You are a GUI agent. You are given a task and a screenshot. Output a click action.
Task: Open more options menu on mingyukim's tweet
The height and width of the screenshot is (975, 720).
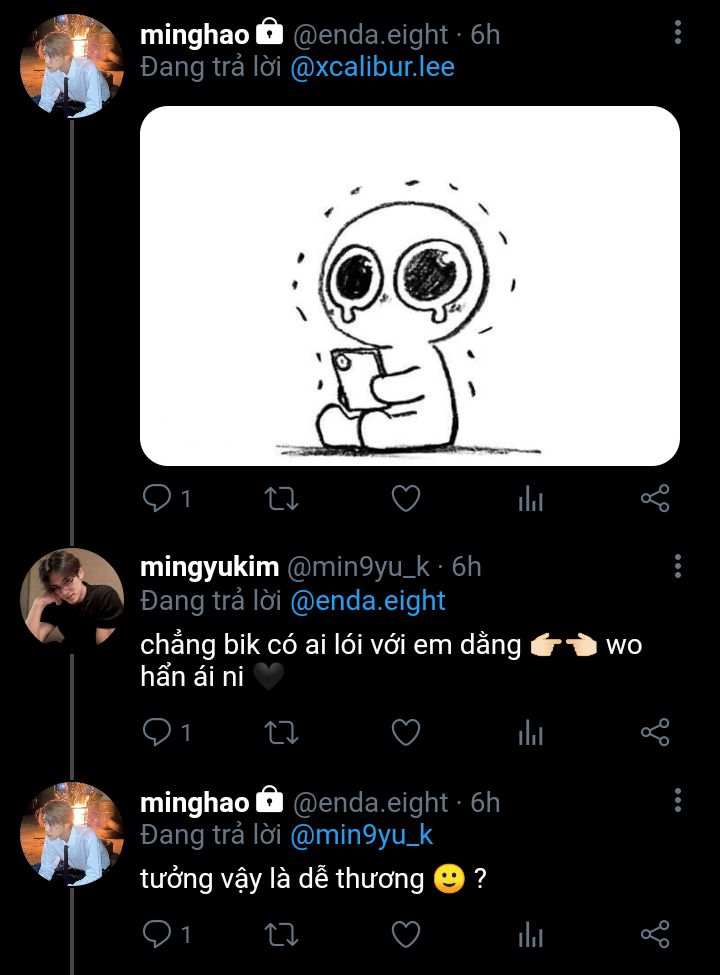click(x=678, y=566)
